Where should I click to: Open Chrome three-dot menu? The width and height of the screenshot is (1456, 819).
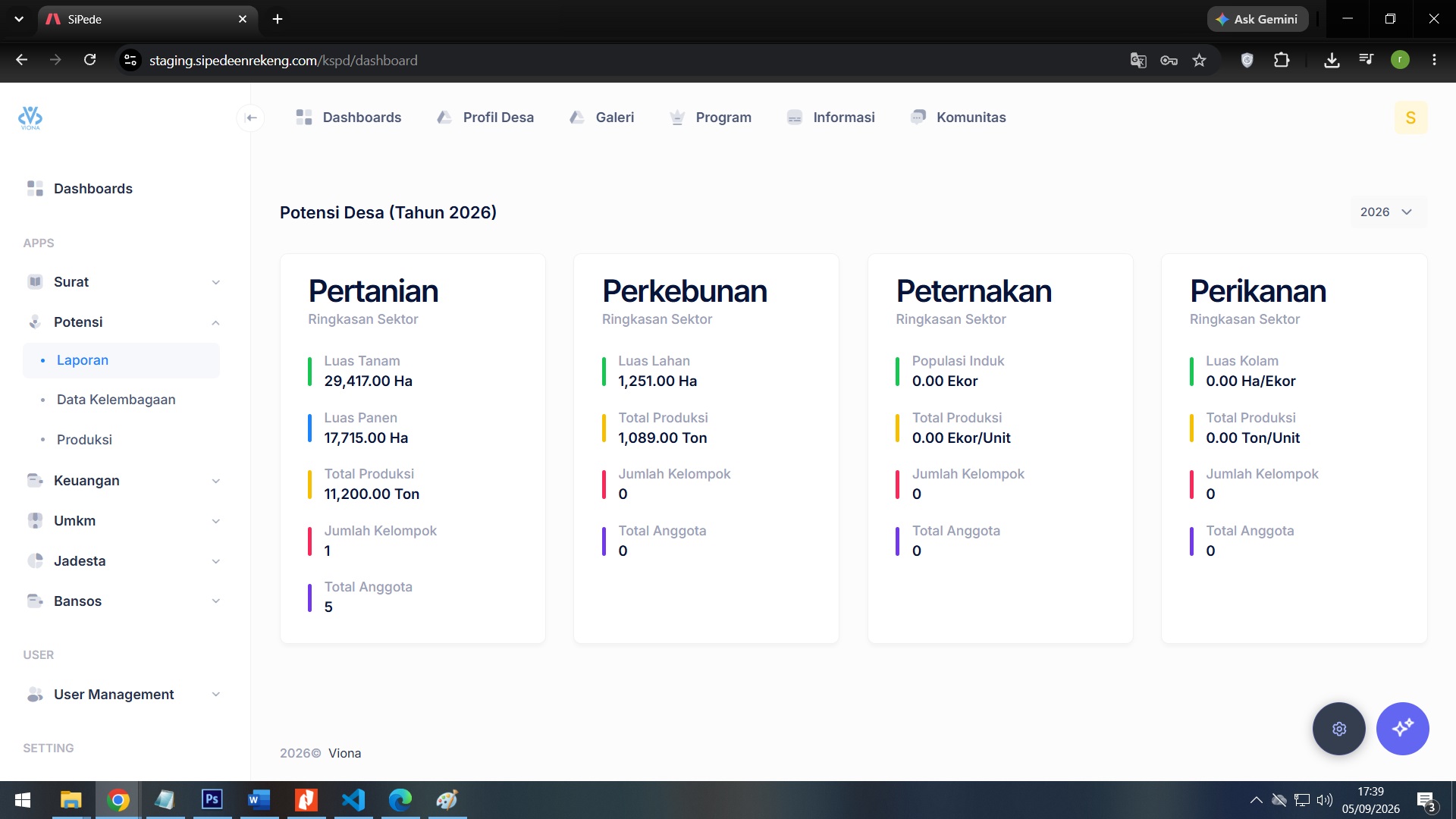[1434, 60]
